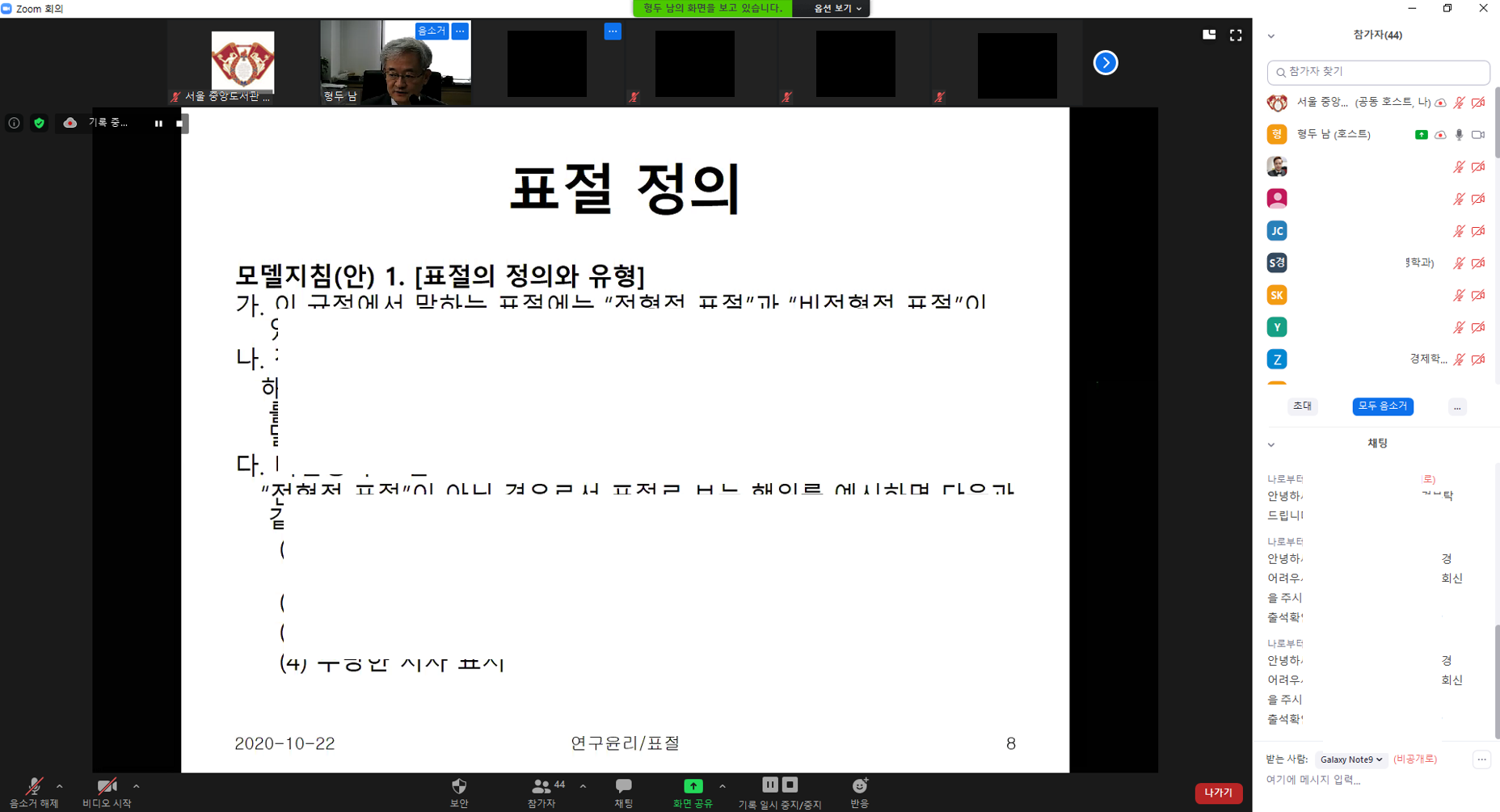
Task: Click camera icon in 형두 남 (호스트) row
Action: [1478, 135]
